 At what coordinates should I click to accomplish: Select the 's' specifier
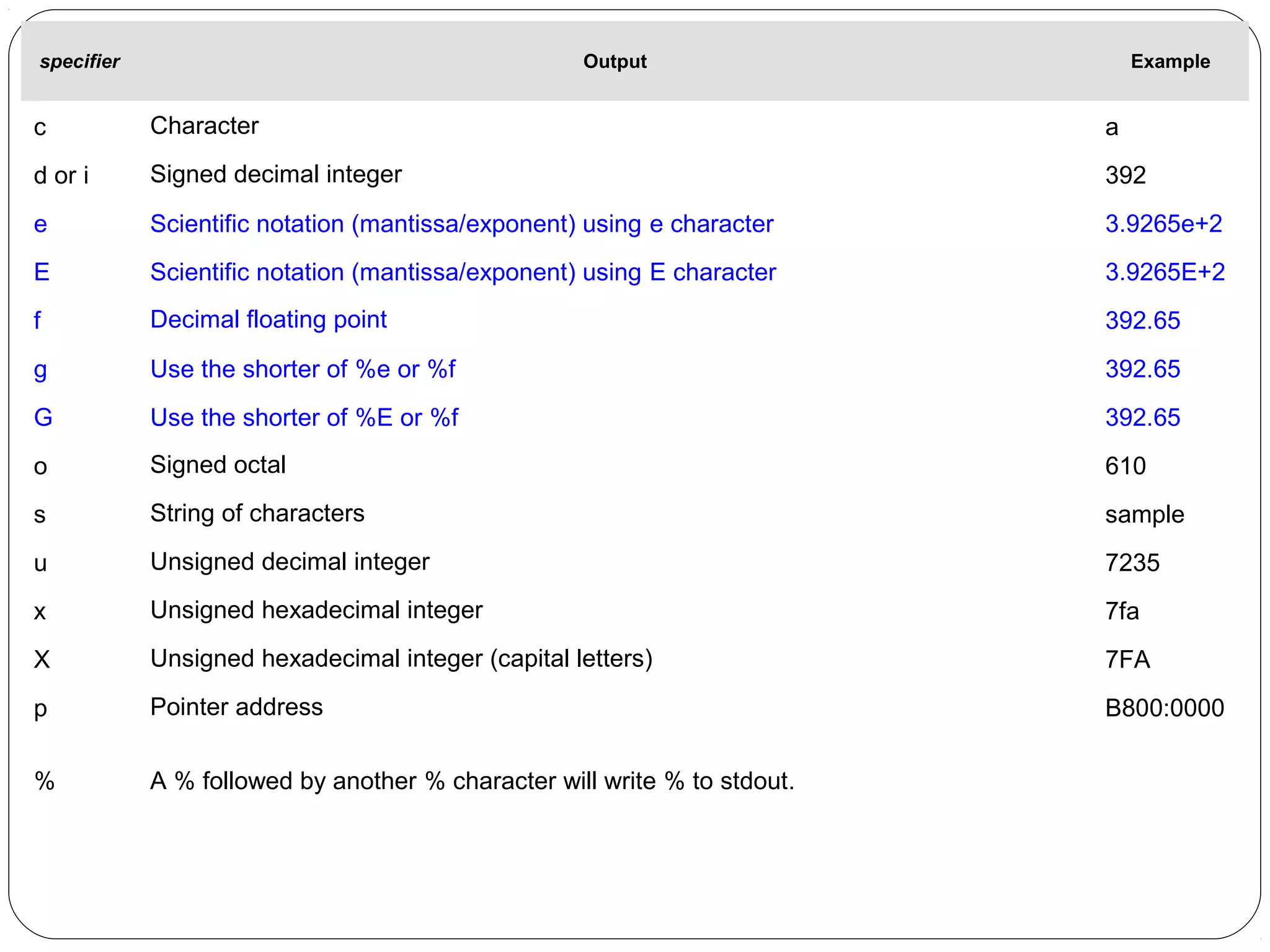click(40, 515)
